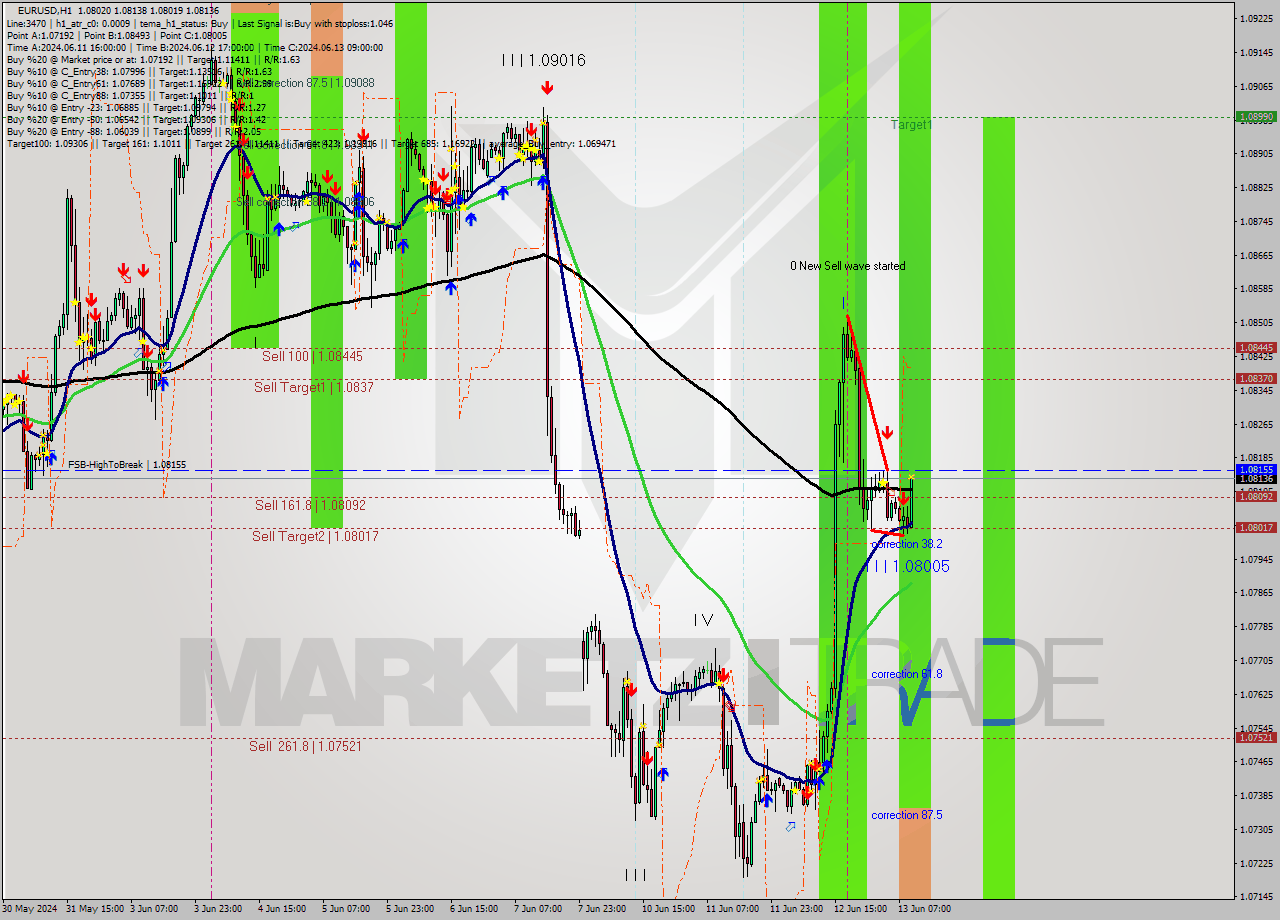This screenshot has width=1280, height=920.
Task: Click the '11 Jun 23:00' time label
Action: [x=797, y=909]
